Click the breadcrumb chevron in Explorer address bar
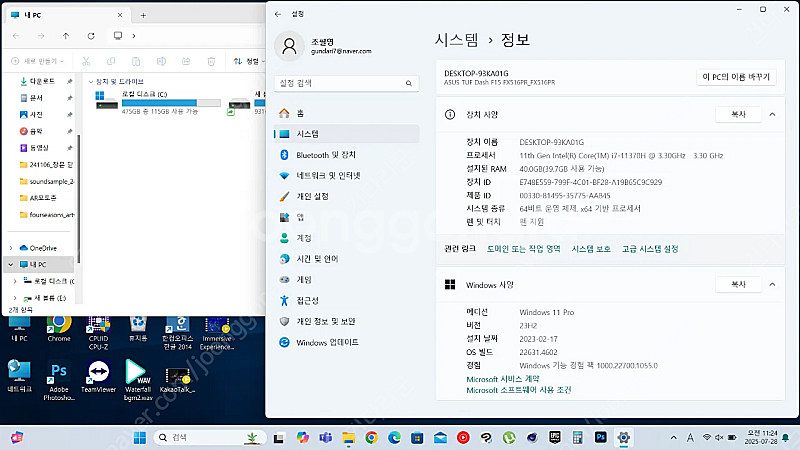Image resolution: width=800 pixels, height=450 pixels. [134, 36]
